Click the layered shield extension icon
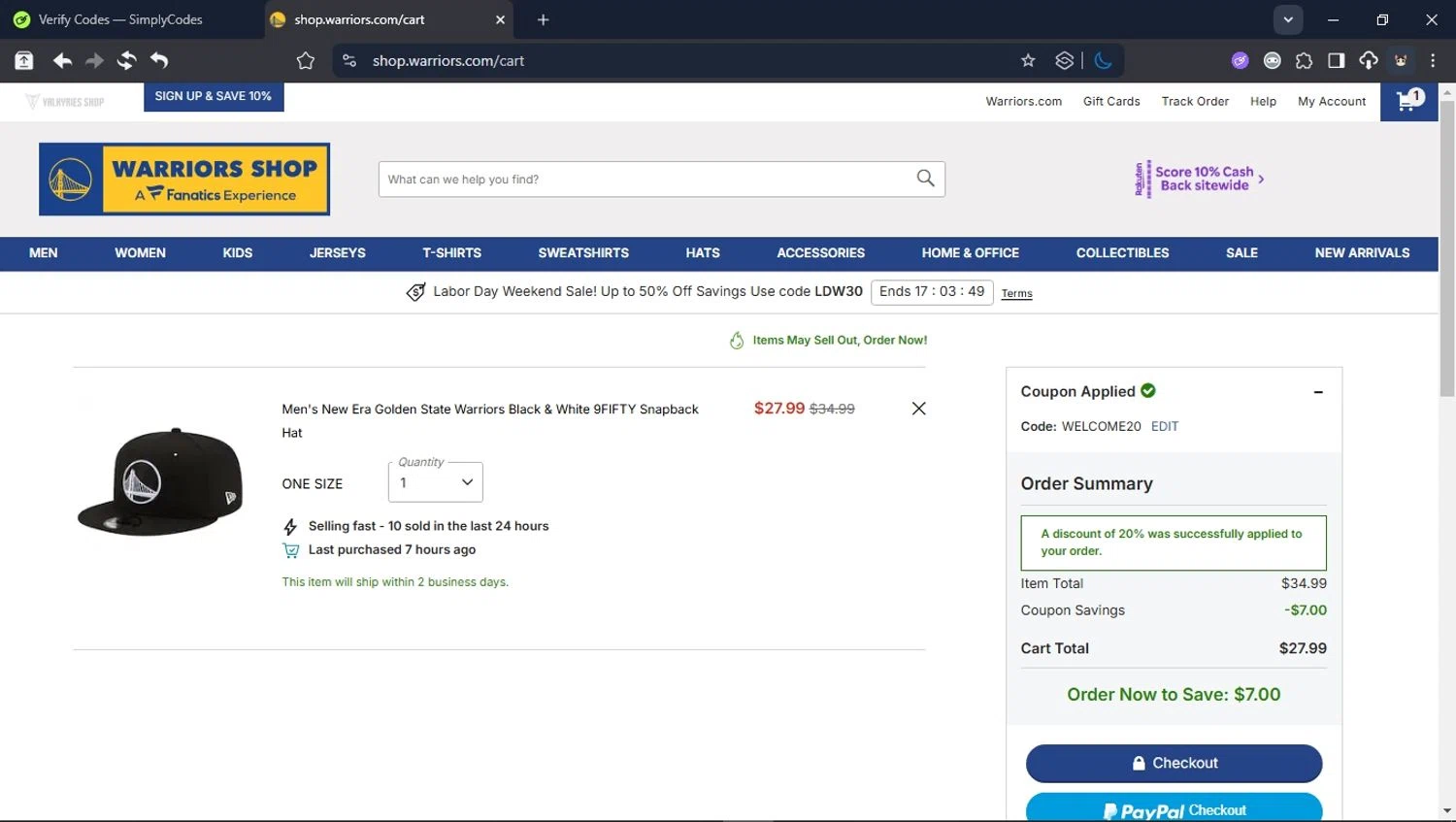 [1065, 61]
